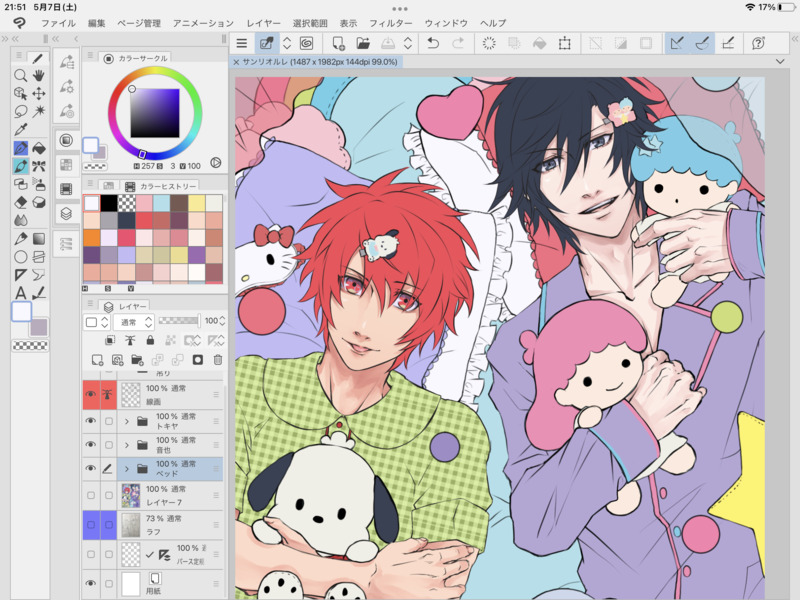Hide the トキヤ folder via eye icon
The width and height of the screenshot is (800, 600).
click(x=91, y=421)
